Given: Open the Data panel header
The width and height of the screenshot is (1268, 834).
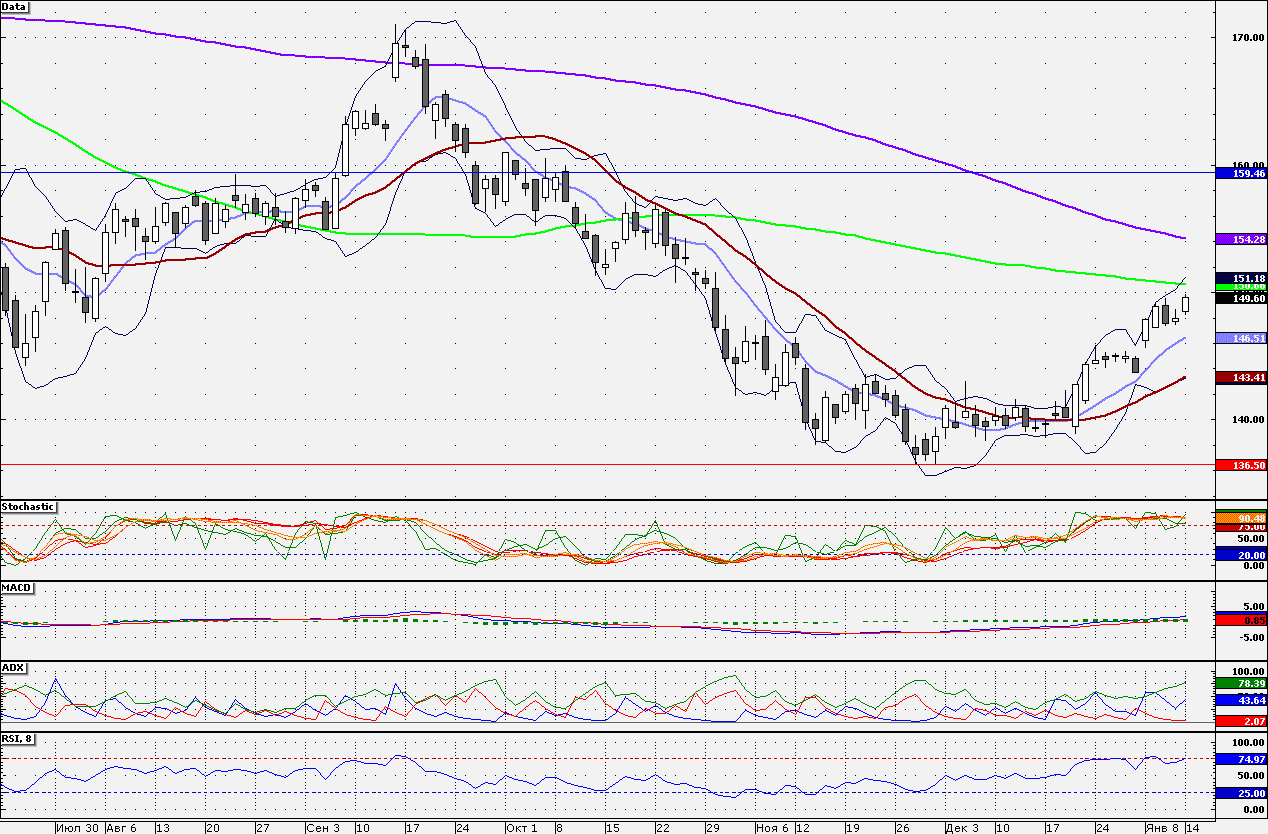Looking at the screenshot, I should click(x=14, y=7).
